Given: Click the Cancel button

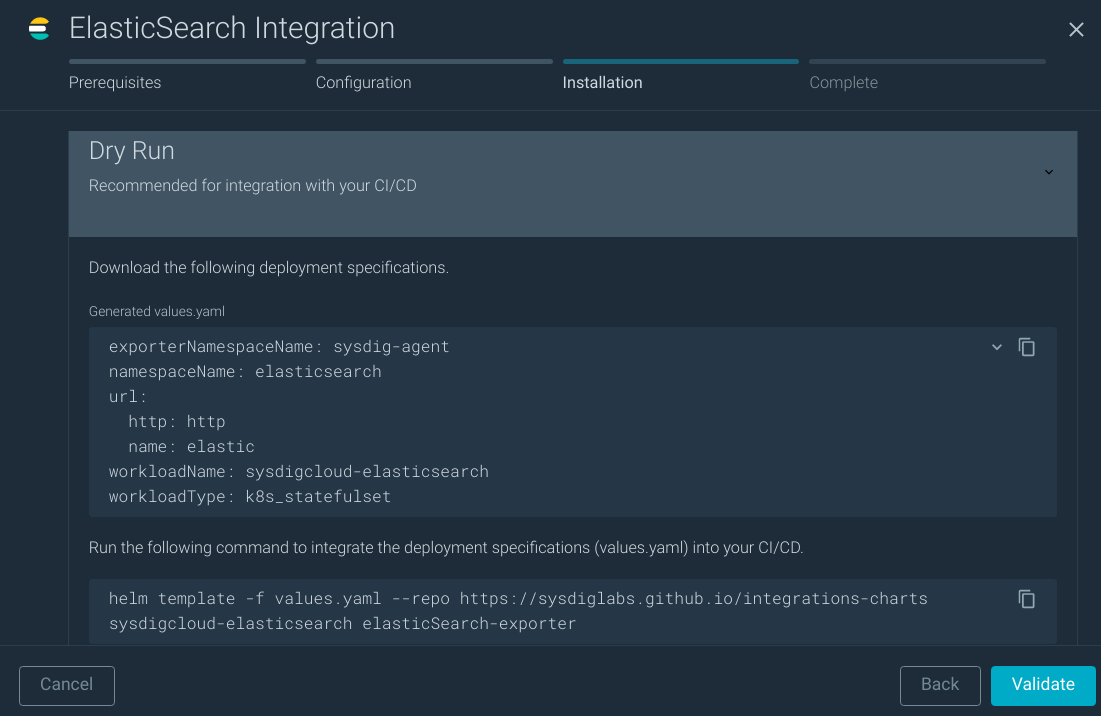Looking at the screenshot, I should click(67, 685).
